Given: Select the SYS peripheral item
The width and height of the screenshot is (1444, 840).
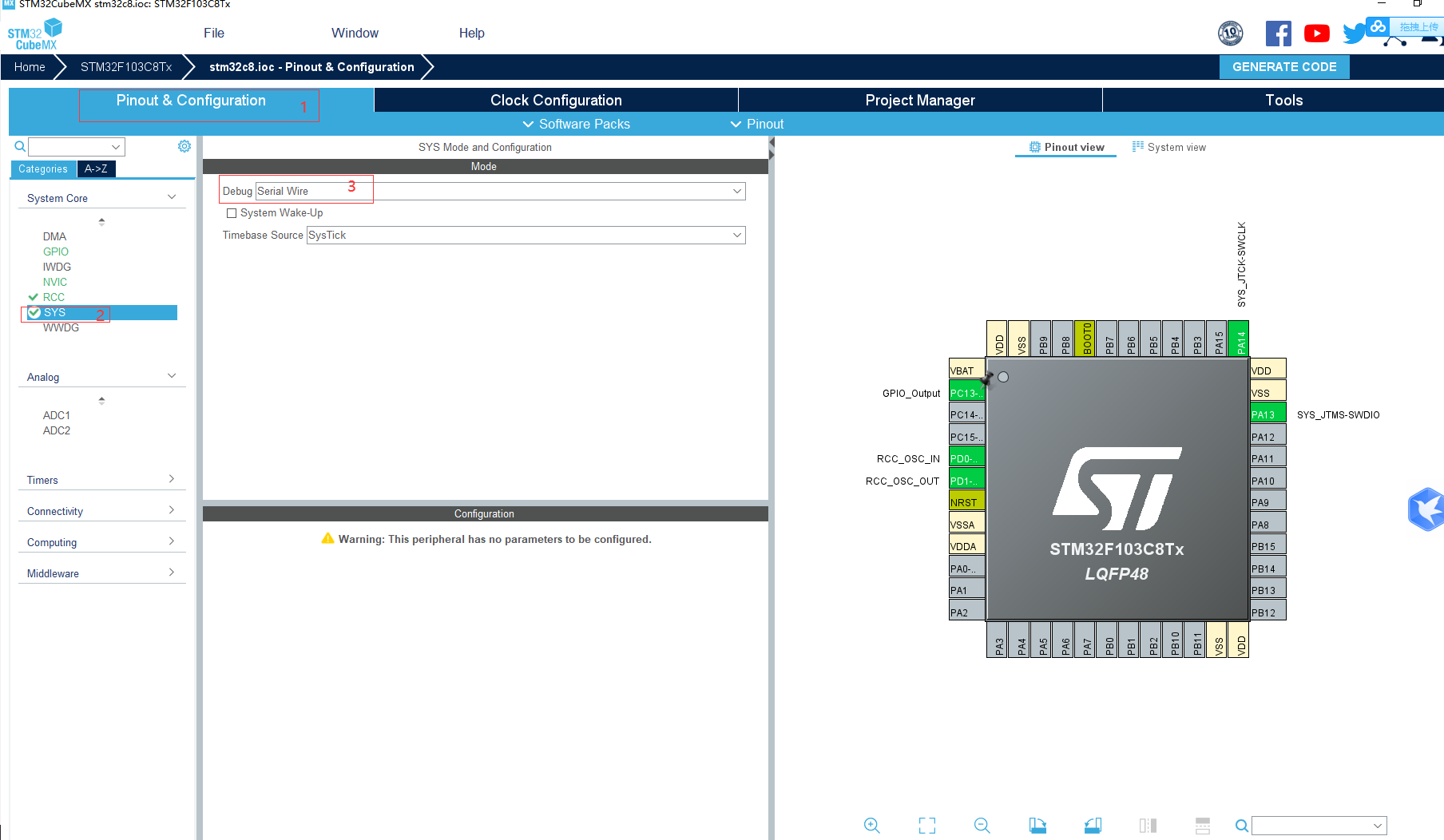Looking at the screenshot, I should 102,312.
